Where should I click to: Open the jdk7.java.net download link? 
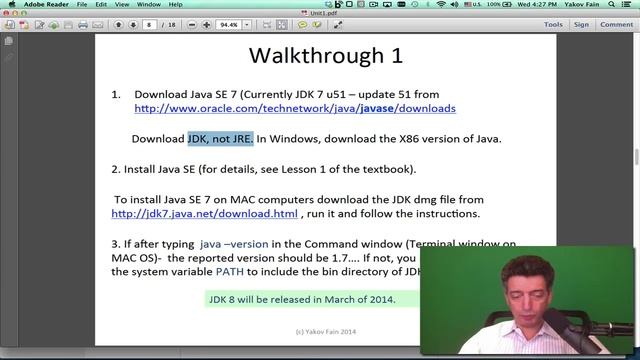tap(204, 214)
